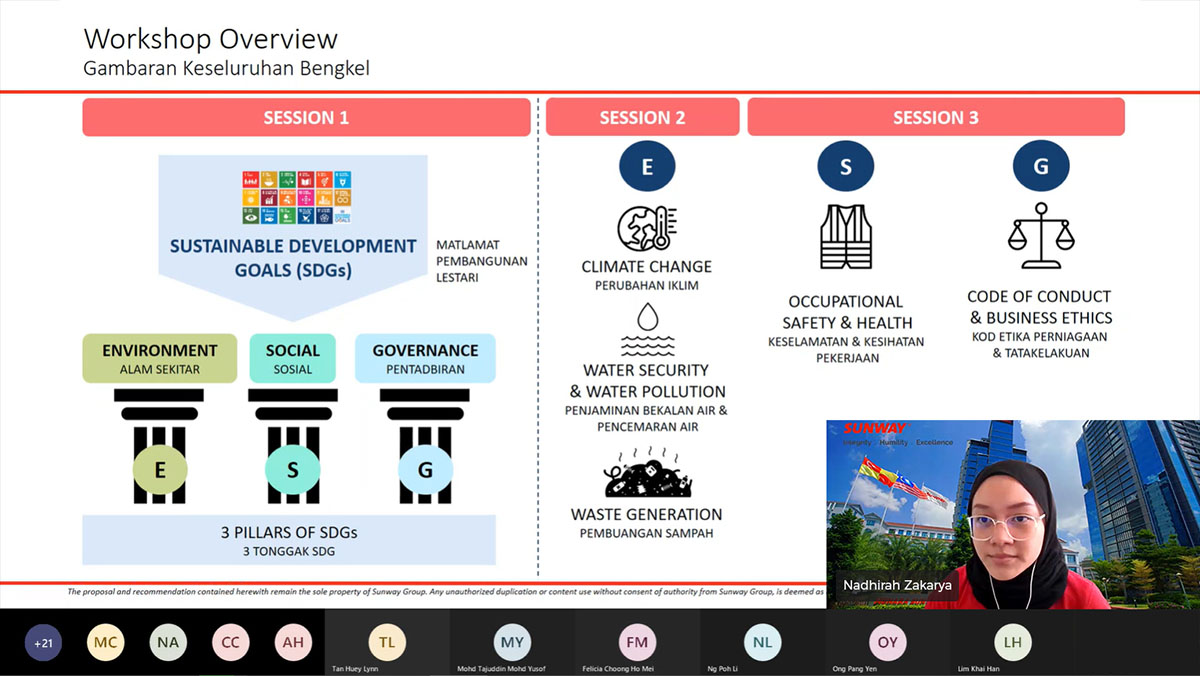This screenshot has width=1200, height=676.
Task: Click the colorful SDG icons grid
Action: 297,197
